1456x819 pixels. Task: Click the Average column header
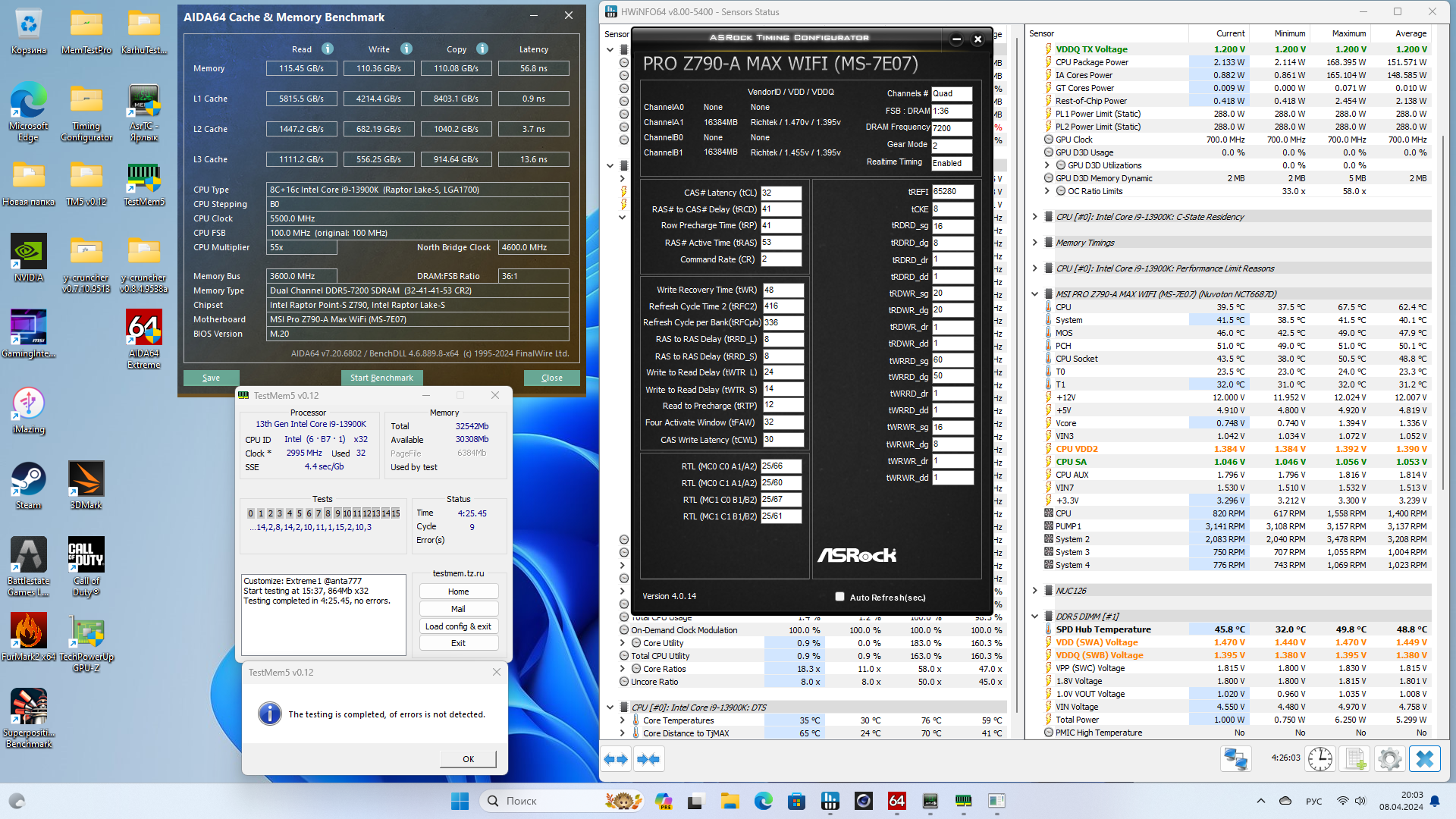1410,33
